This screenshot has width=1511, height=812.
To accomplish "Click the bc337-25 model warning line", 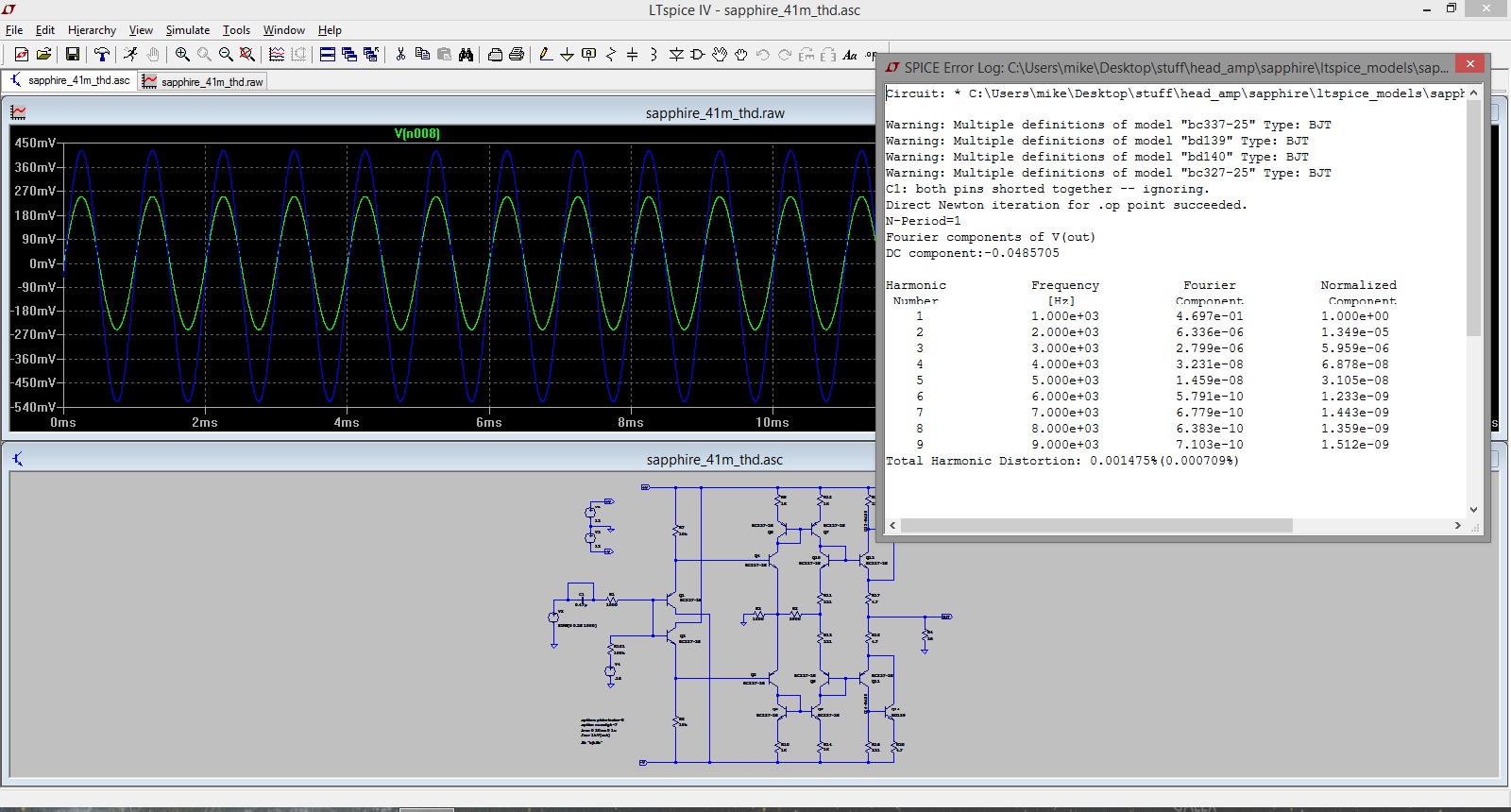I will click(x=1109, y=125).
